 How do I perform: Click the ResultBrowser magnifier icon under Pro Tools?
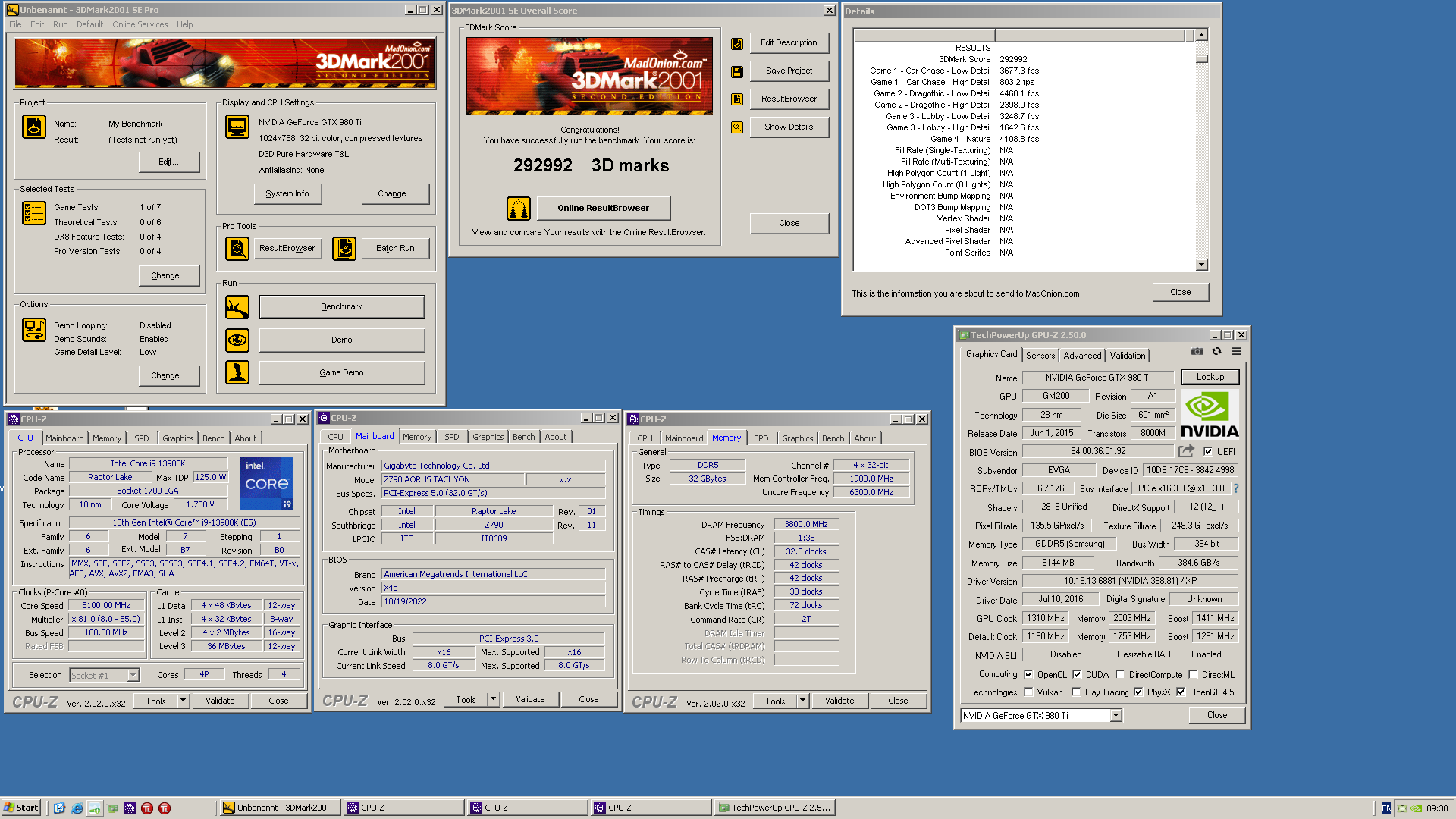237,248
